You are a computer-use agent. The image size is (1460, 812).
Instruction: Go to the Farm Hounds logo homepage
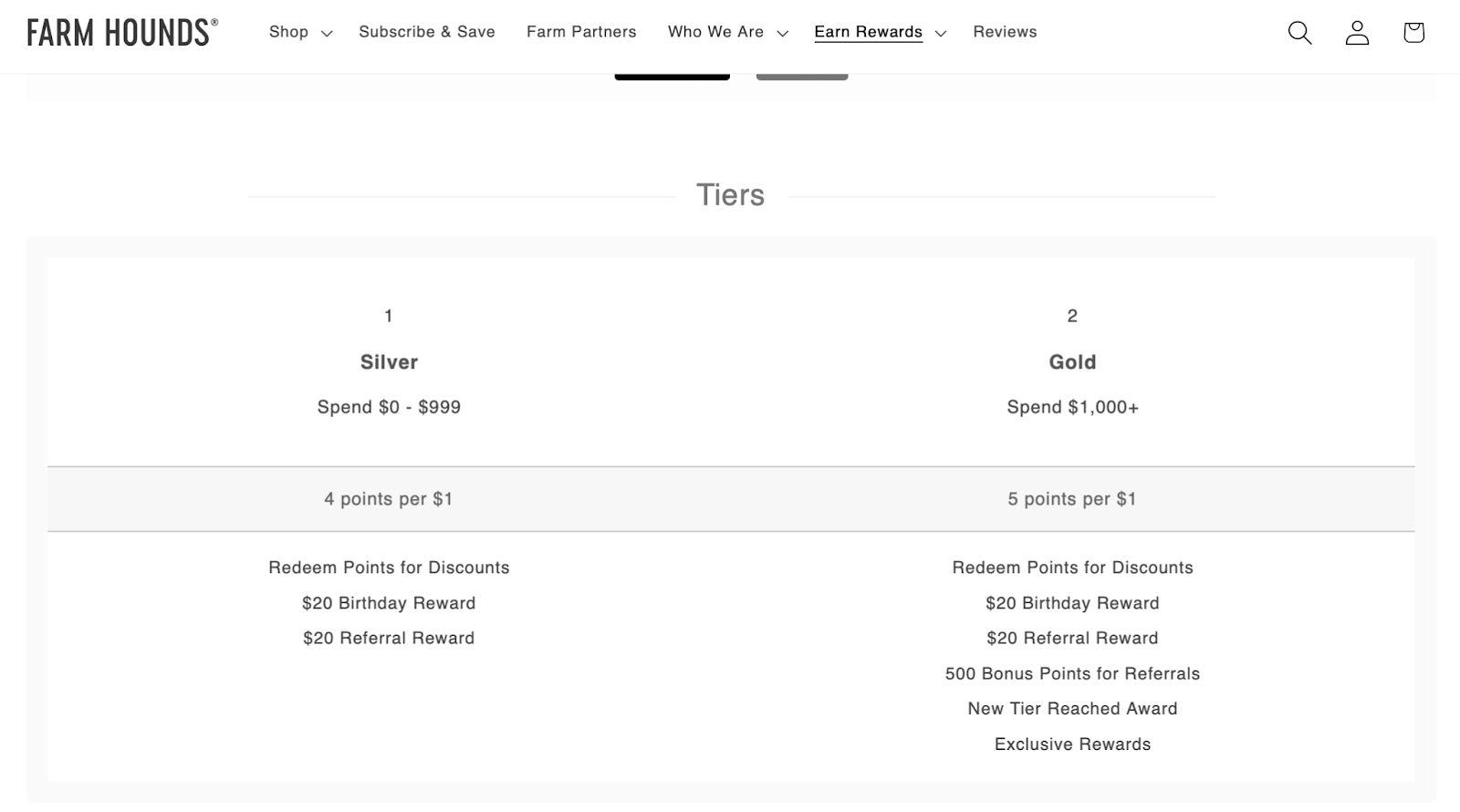coord(122,32)
